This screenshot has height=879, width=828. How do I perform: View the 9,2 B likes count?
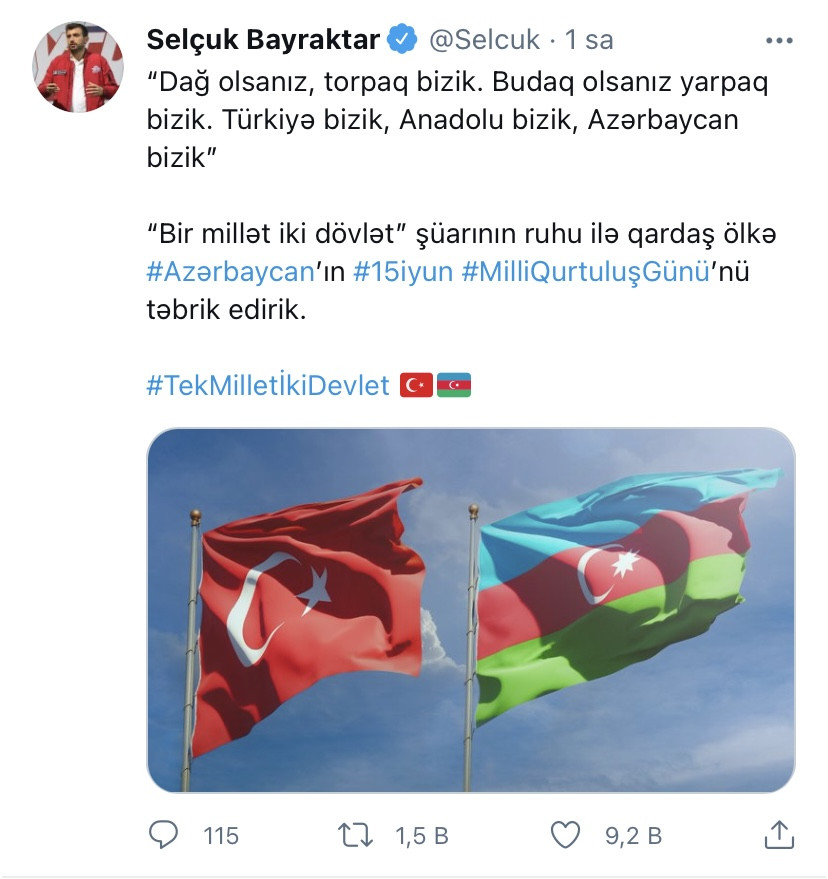click(633, 836)
